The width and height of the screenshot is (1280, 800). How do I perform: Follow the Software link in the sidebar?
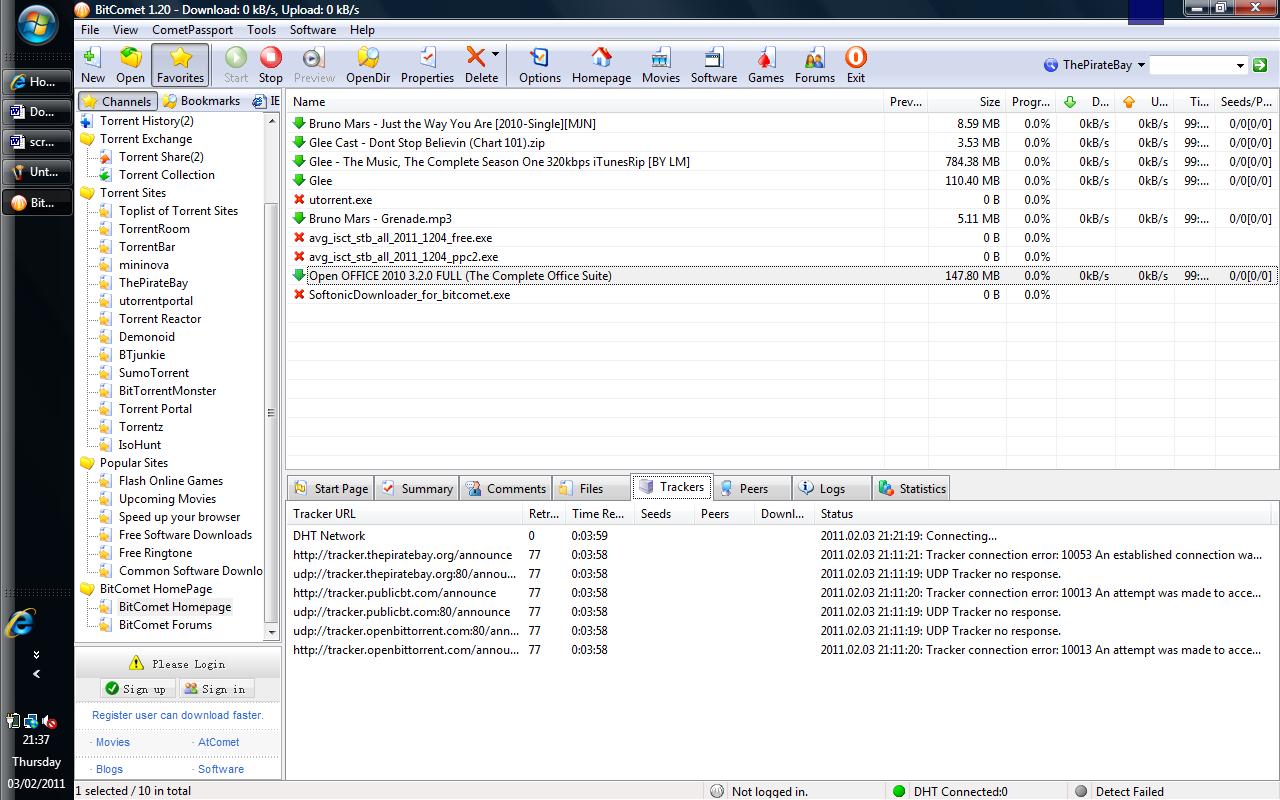tap(220, 769)
